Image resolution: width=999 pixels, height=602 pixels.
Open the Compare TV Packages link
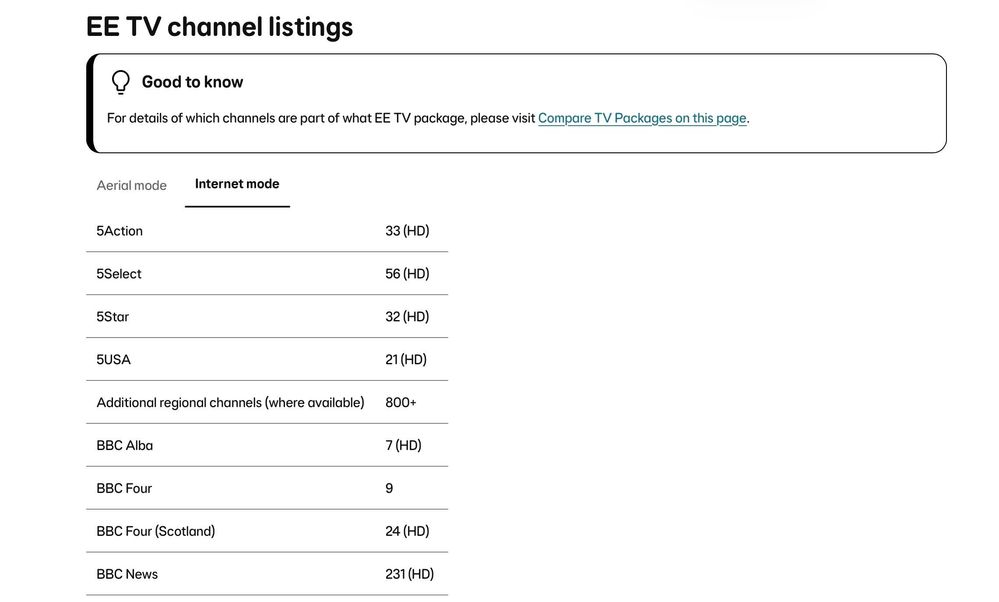(x=642, y=118)
